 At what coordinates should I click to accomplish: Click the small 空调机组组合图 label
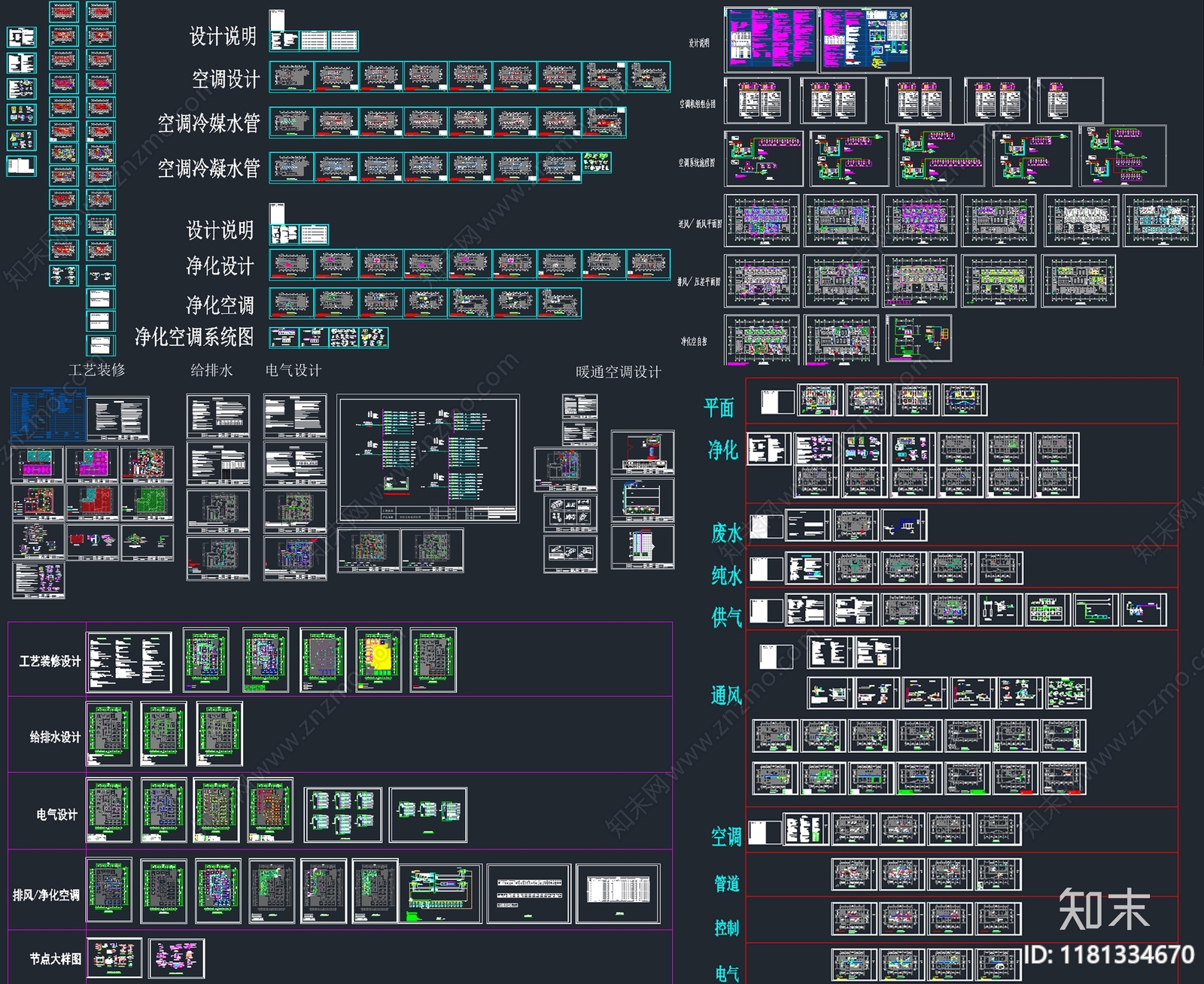click(x=698, y=104)
